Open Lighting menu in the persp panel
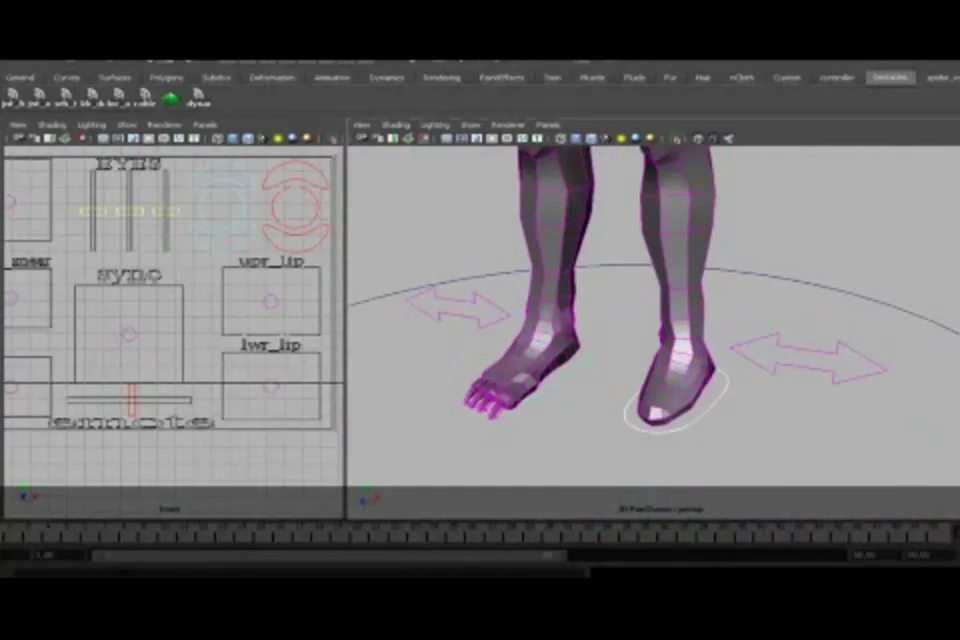The image size is (960, 640). pyautogui.click(x=435, y=125)
